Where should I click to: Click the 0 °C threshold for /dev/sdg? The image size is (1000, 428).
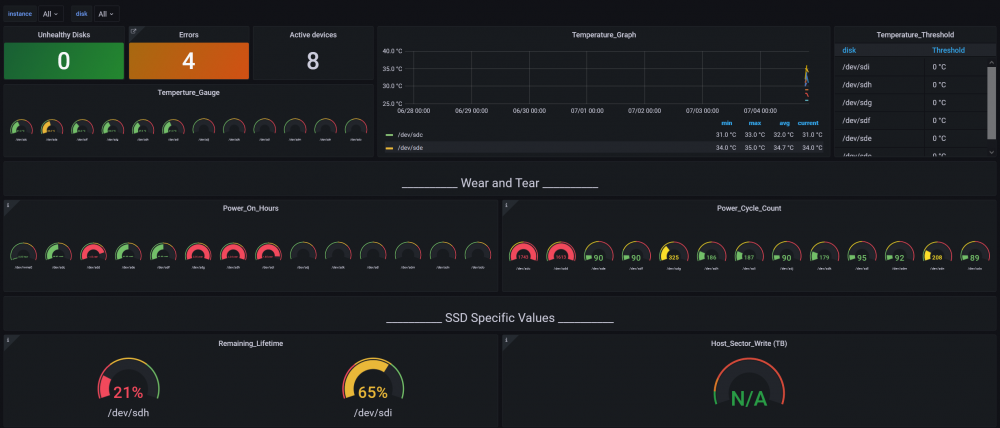(x=939, y=102)
